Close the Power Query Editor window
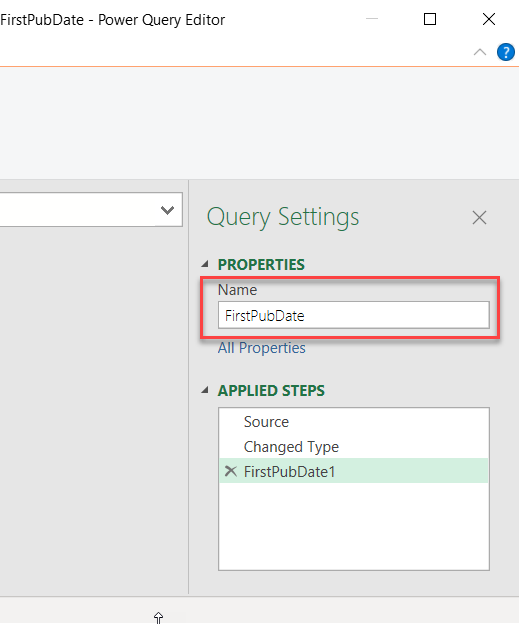This screenshot has height=624, width=520. 489,19
